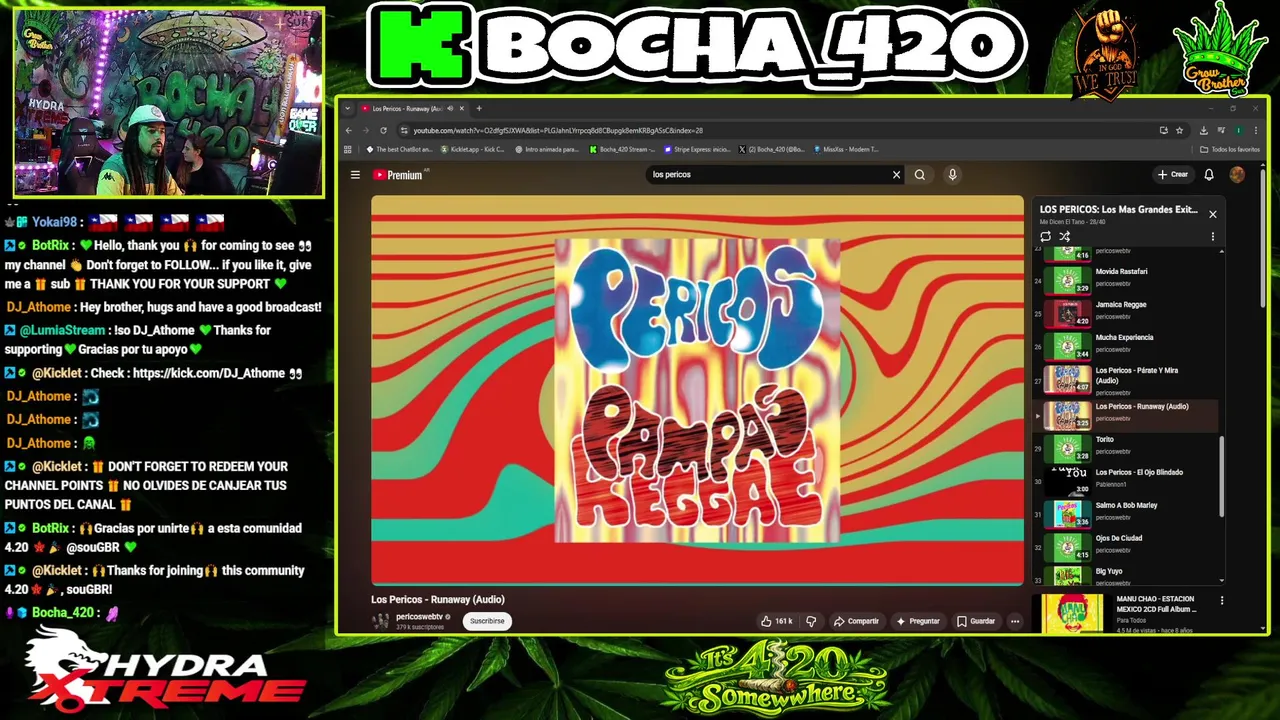This screenshot has height=720, width=1280.
Task: Open the pericoswebtv channel avatar
Action: (x=380, y=621)
